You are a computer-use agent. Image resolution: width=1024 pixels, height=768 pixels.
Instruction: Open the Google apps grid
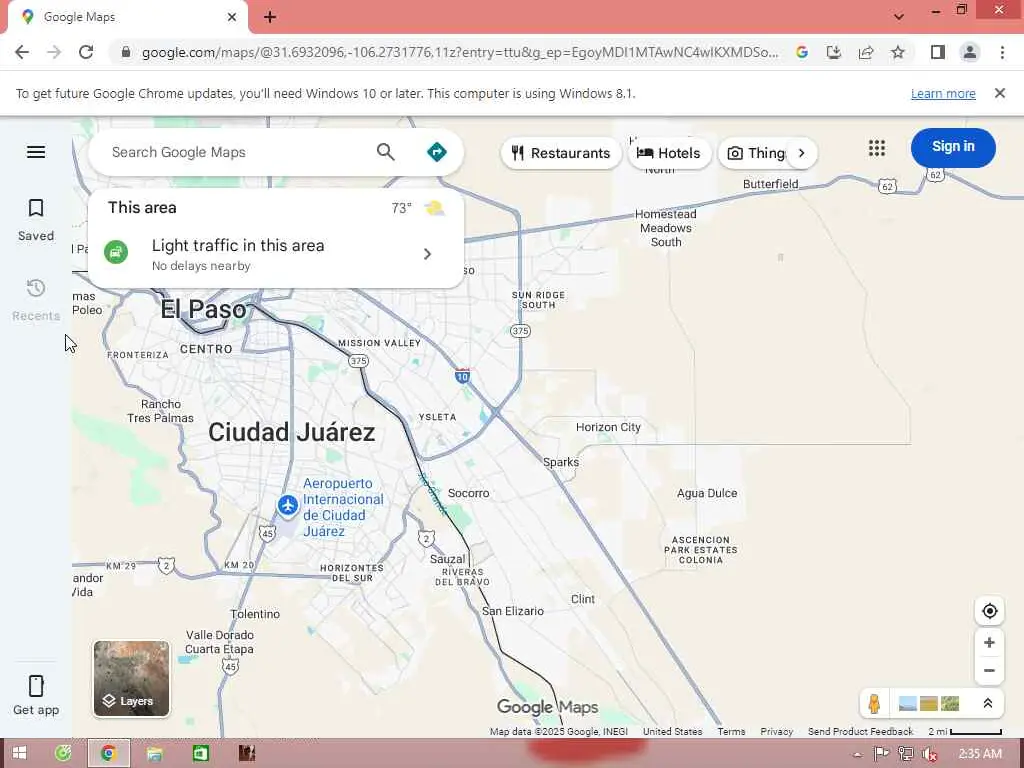877,148
